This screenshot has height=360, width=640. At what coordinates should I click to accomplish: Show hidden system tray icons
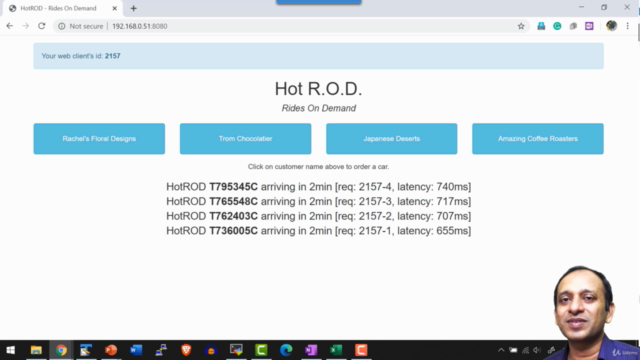[501, 350]
